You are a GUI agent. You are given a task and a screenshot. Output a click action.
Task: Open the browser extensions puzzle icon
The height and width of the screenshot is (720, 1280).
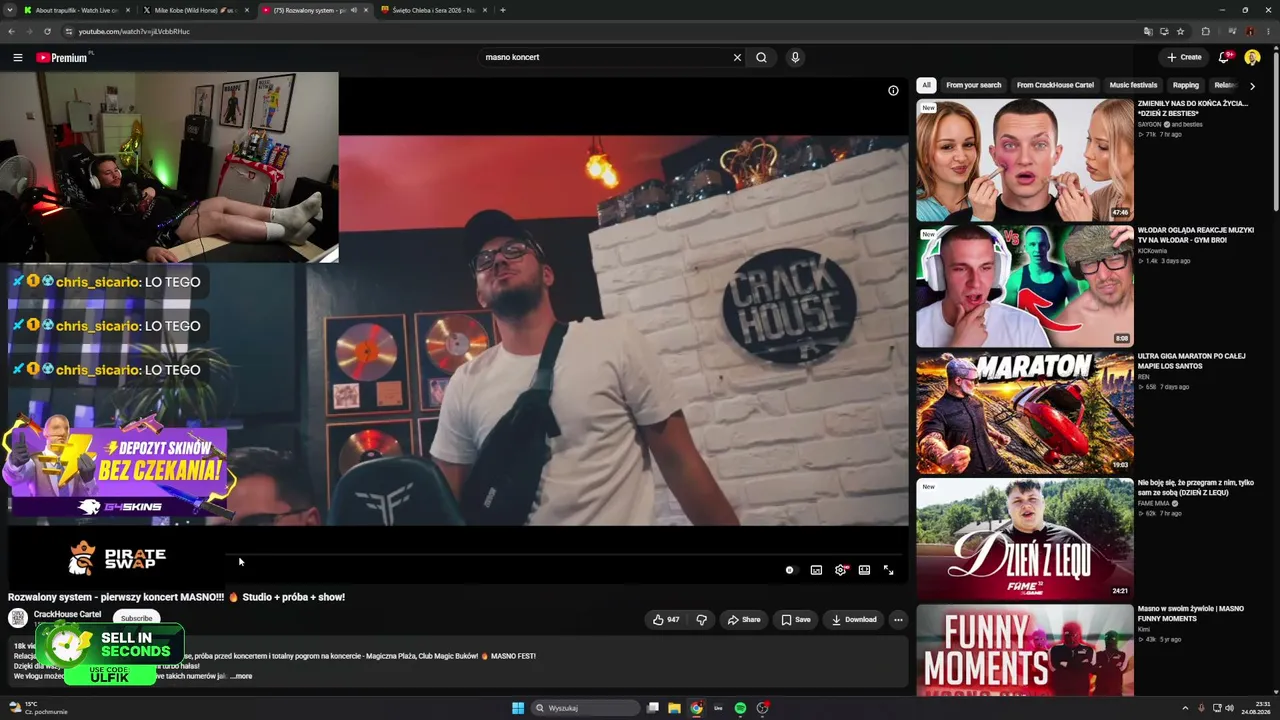[x=1206, y=31]
